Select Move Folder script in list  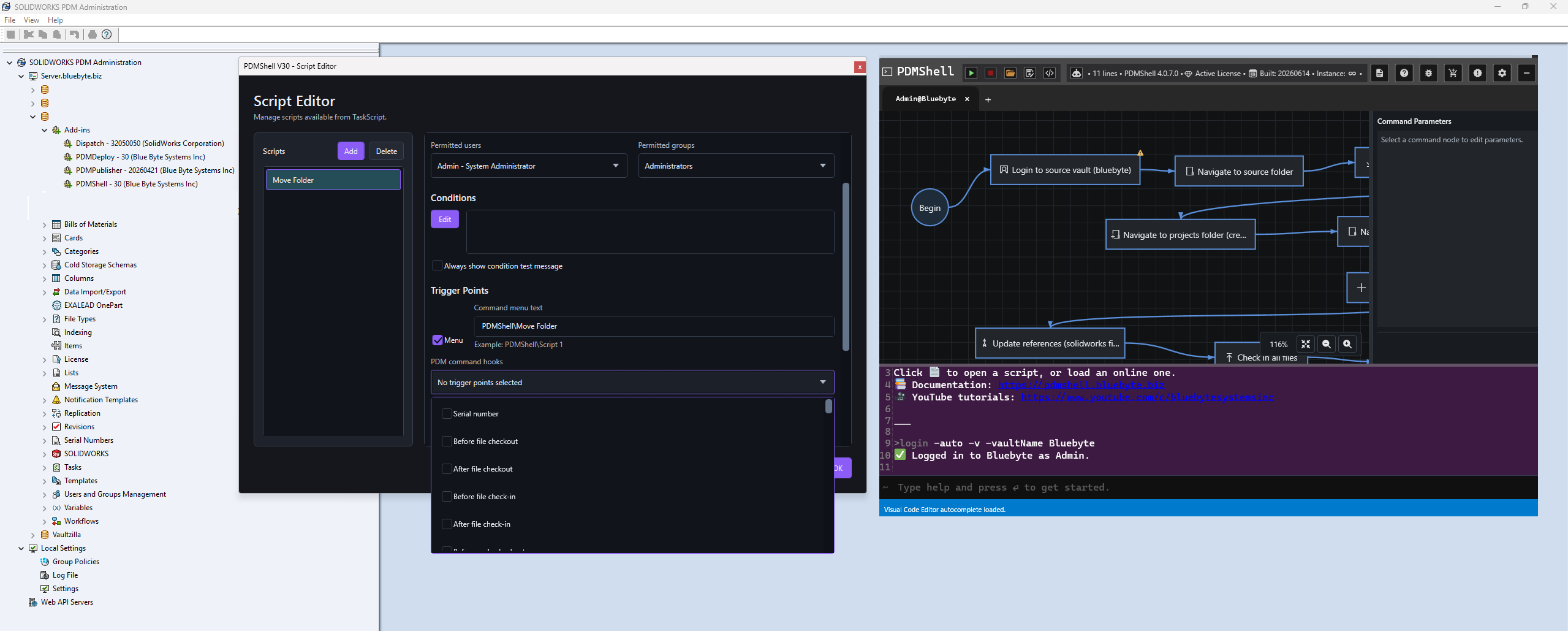(x=333, y=180)
